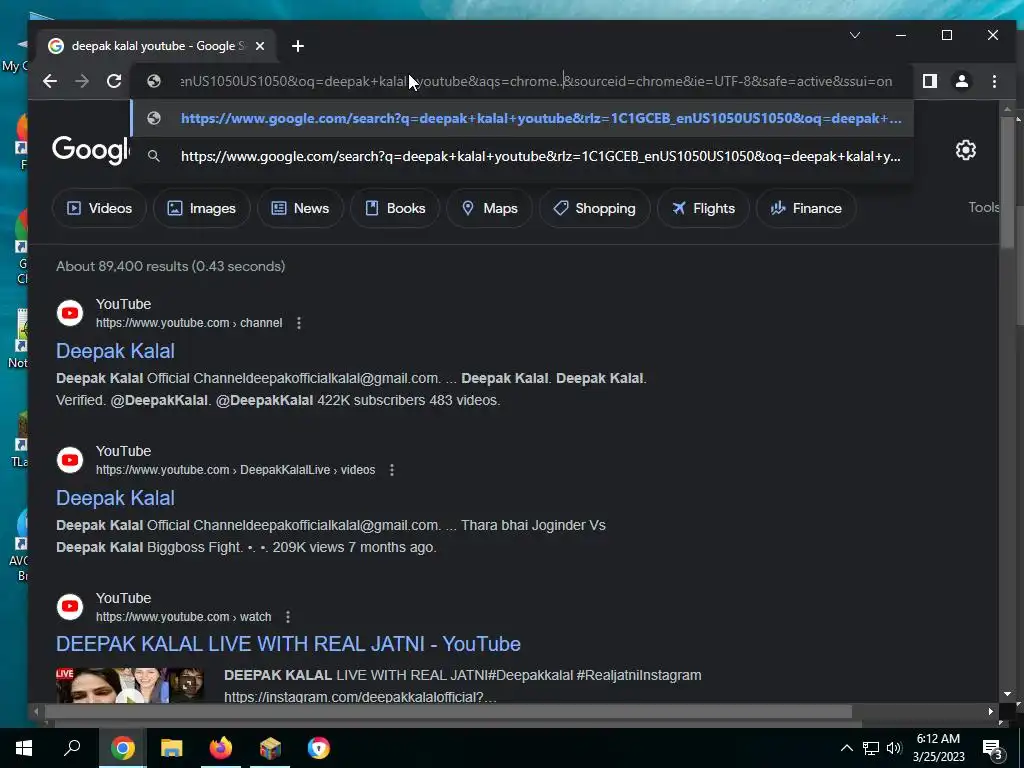The width and height of the screenshot is (1024, 768).
Task: Expand the tab search chevron
Action: 854,35
